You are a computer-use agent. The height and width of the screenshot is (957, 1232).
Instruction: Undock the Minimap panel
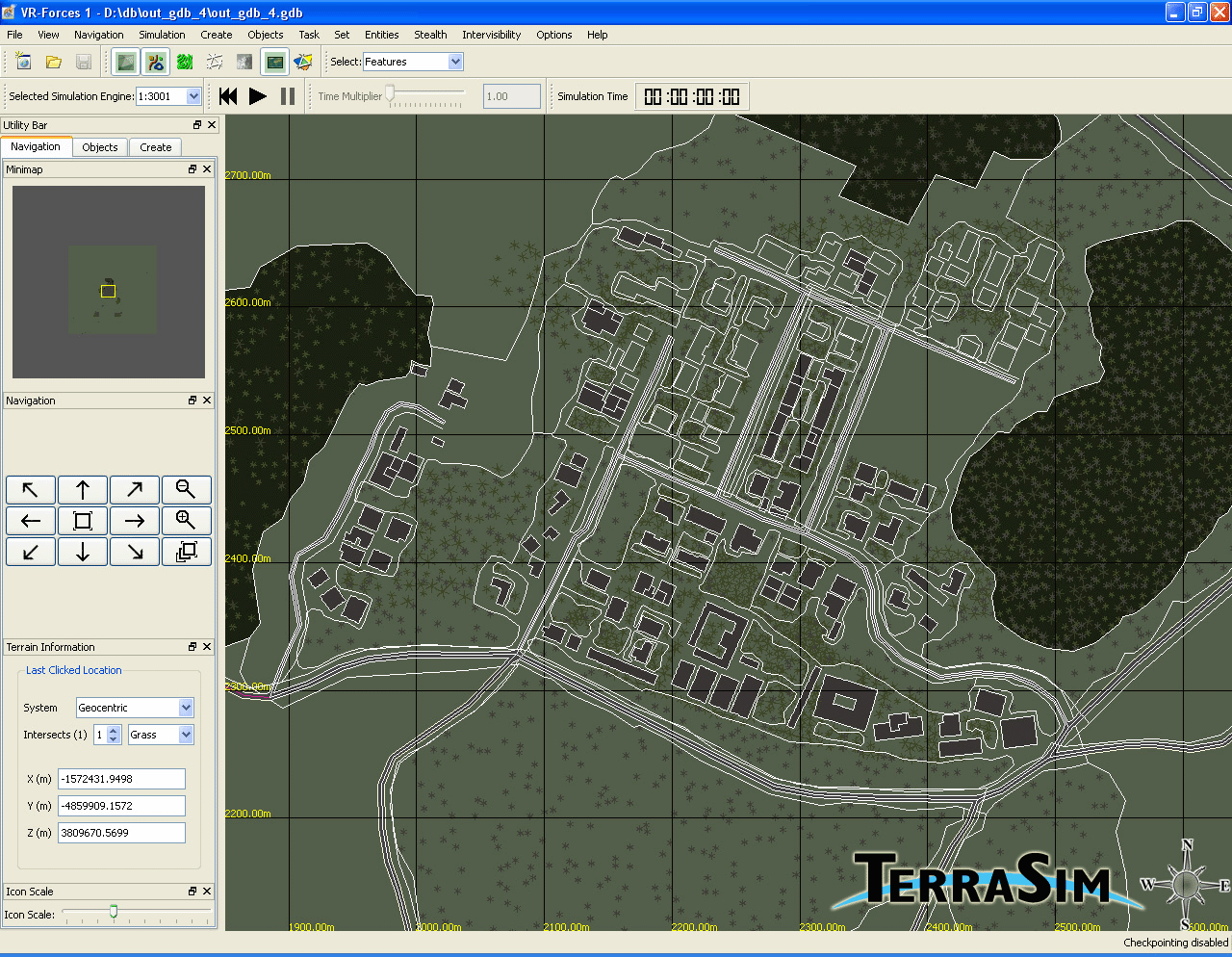pos(192,169)
